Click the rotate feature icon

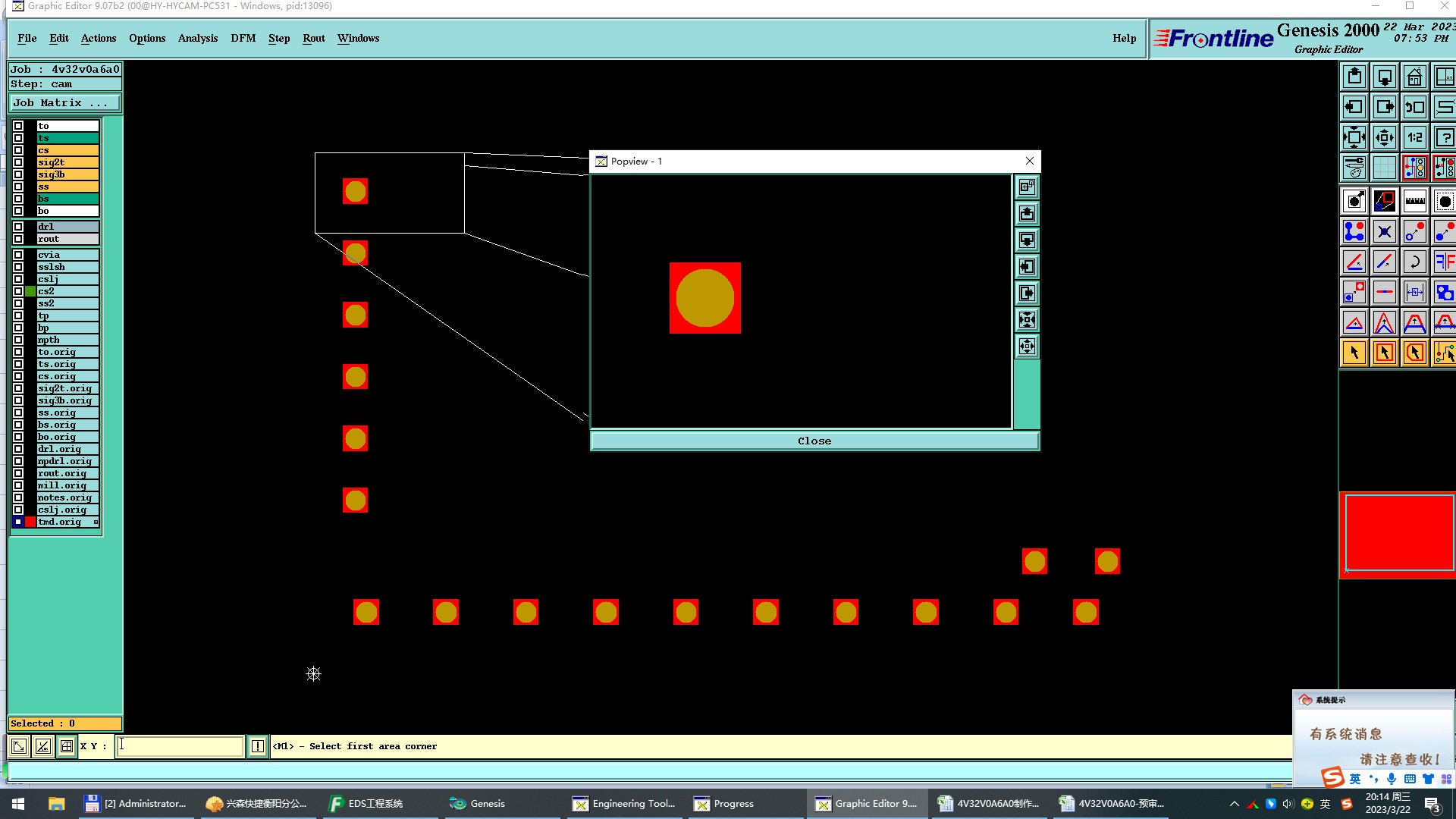(1414, 262)
